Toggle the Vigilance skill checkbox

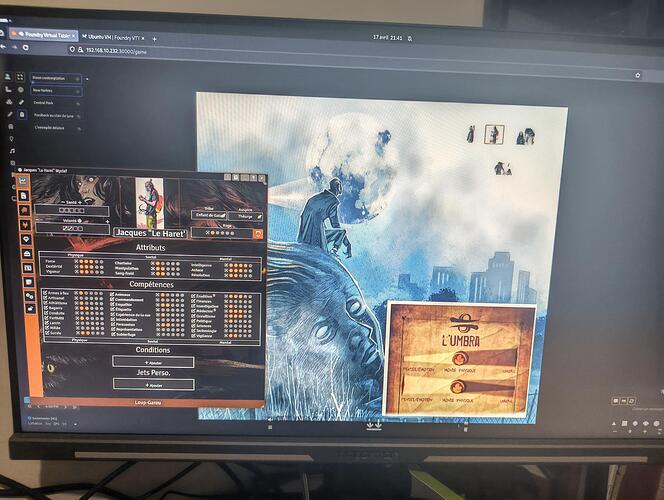pos(193,336)
